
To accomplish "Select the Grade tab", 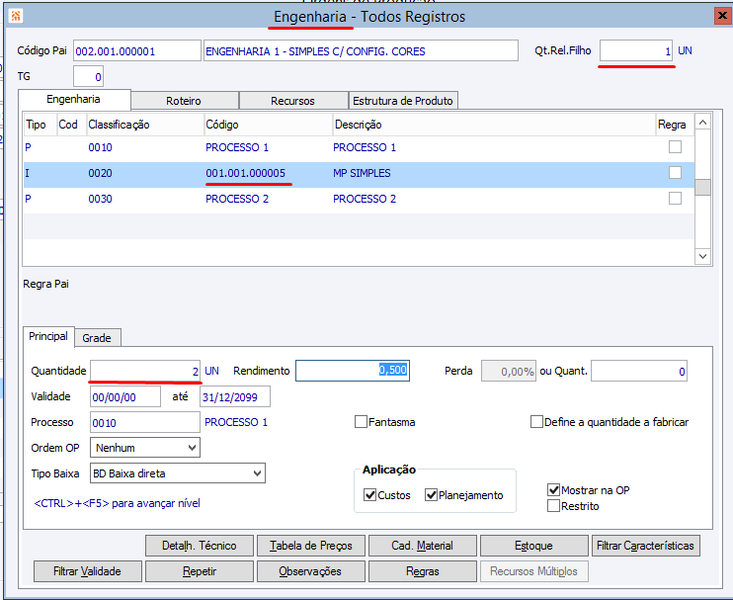I will coord(96,338).
